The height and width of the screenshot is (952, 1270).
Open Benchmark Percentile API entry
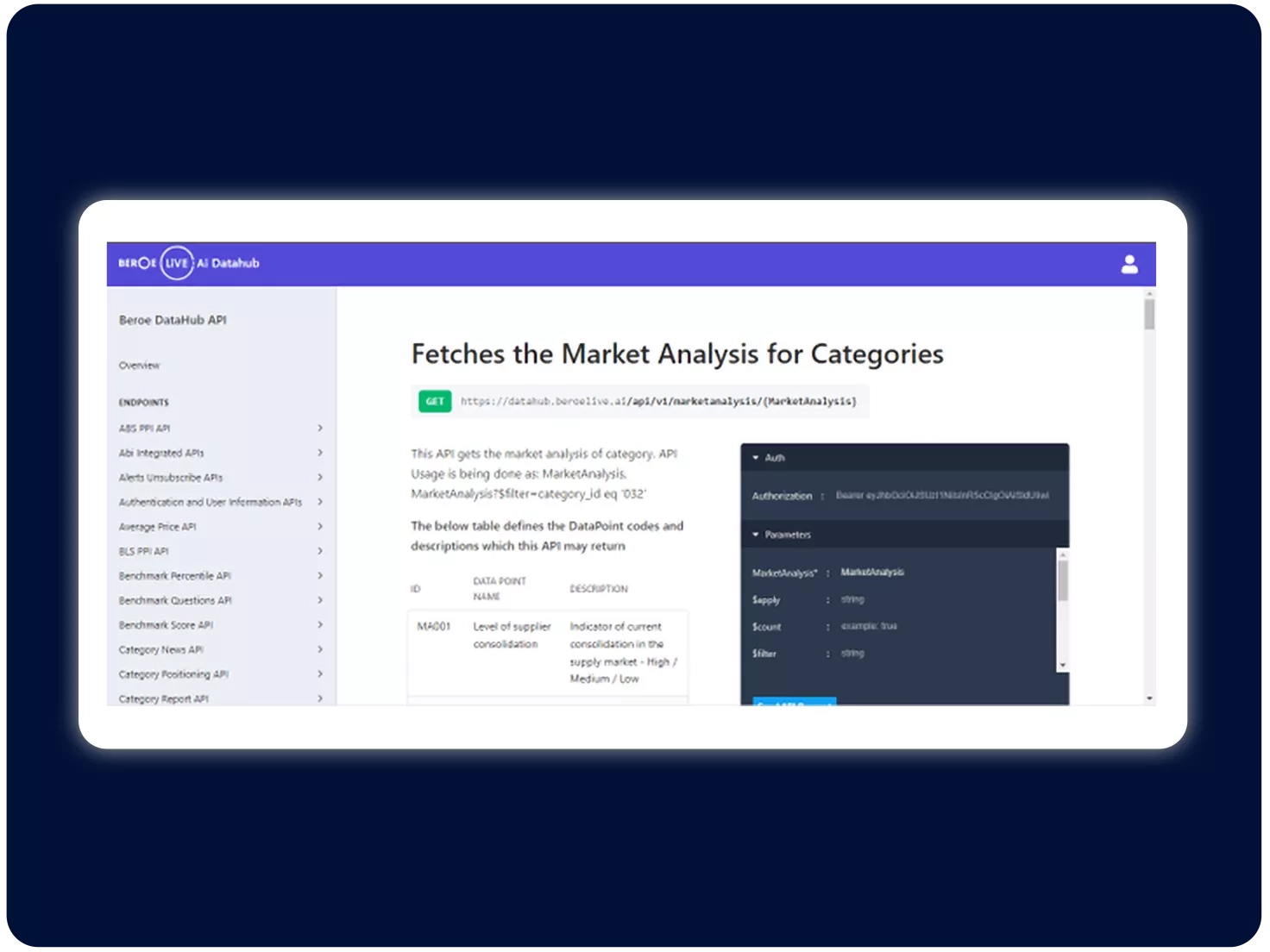(175, 575)
